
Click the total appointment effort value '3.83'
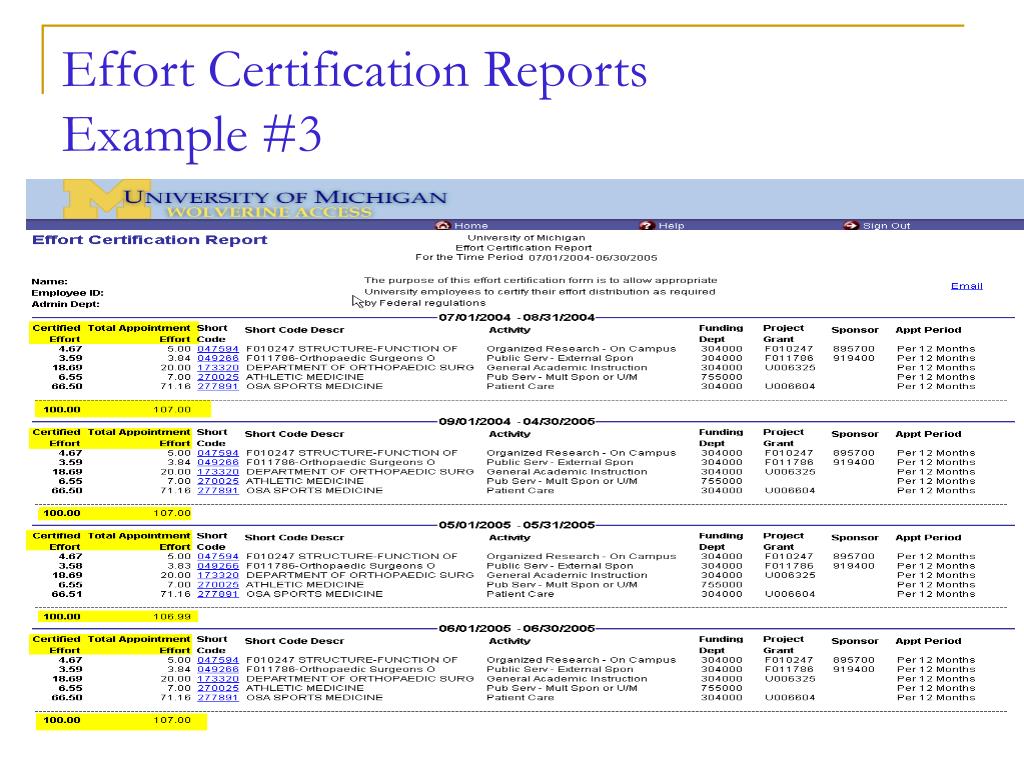click(179, 566)
